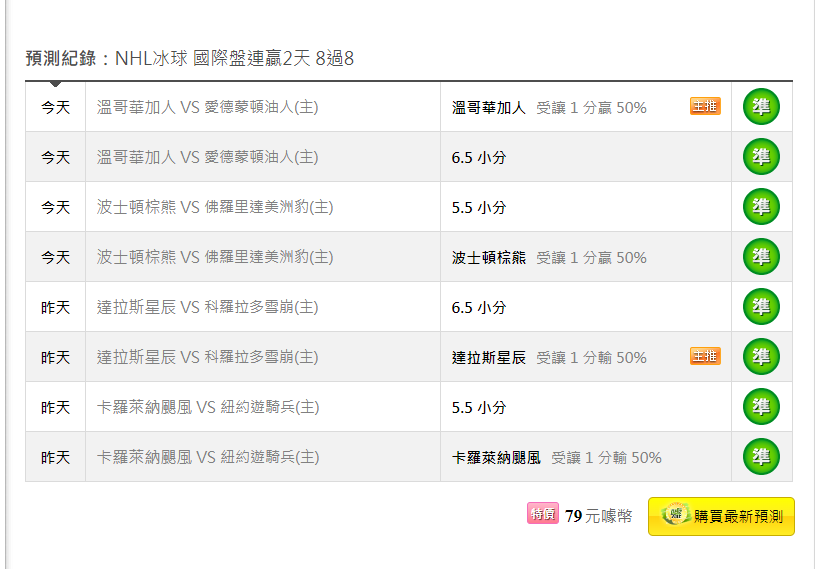Screen dimensions: 816x569
Task: Open the 達拉斯星辰 VS 科羅拉多雪崩 6.5 小分 matchup
Action: [x=207, y=307]
